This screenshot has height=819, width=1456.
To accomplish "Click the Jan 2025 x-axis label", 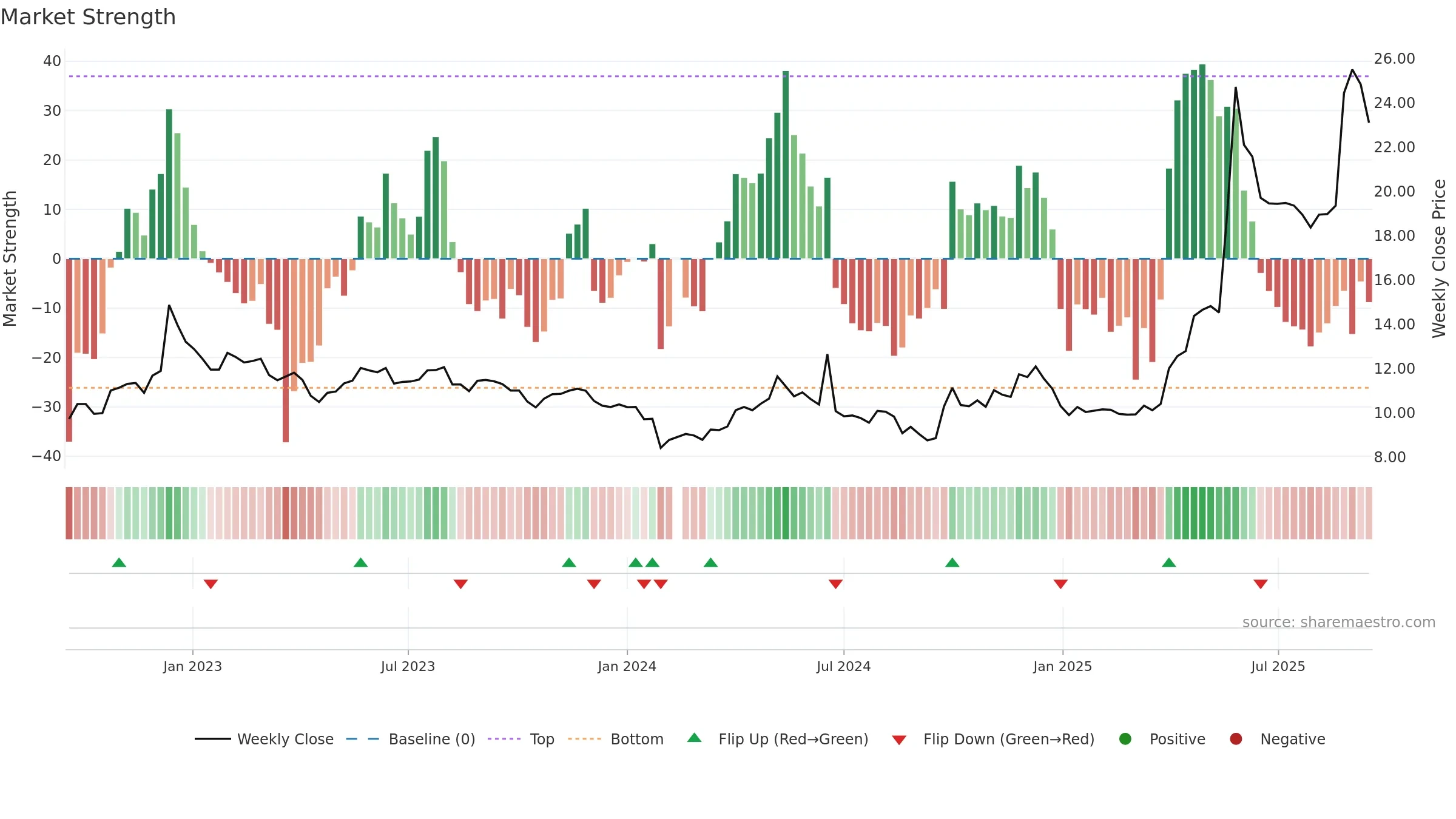I will 1062,666.
